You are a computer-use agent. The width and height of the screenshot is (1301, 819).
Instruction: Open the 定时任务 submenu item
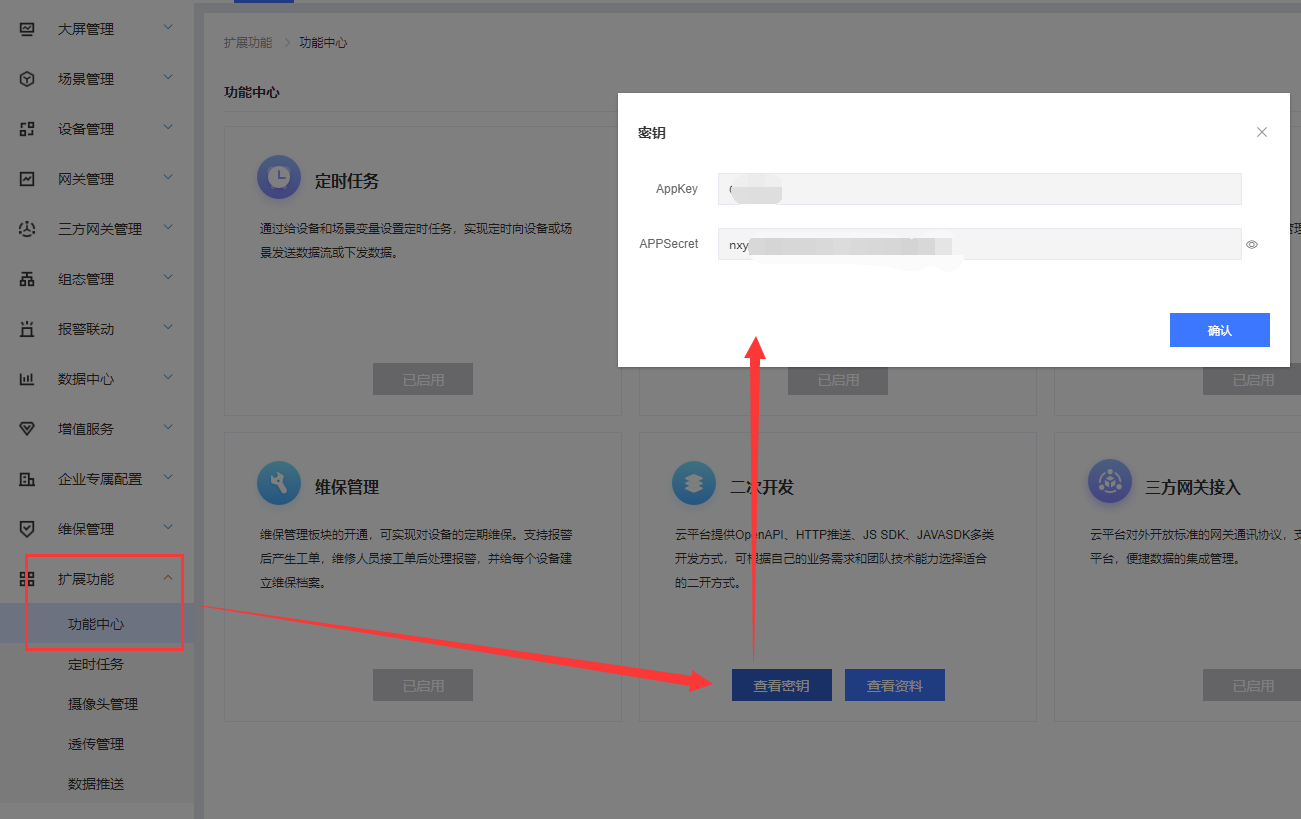pos(96,664)
